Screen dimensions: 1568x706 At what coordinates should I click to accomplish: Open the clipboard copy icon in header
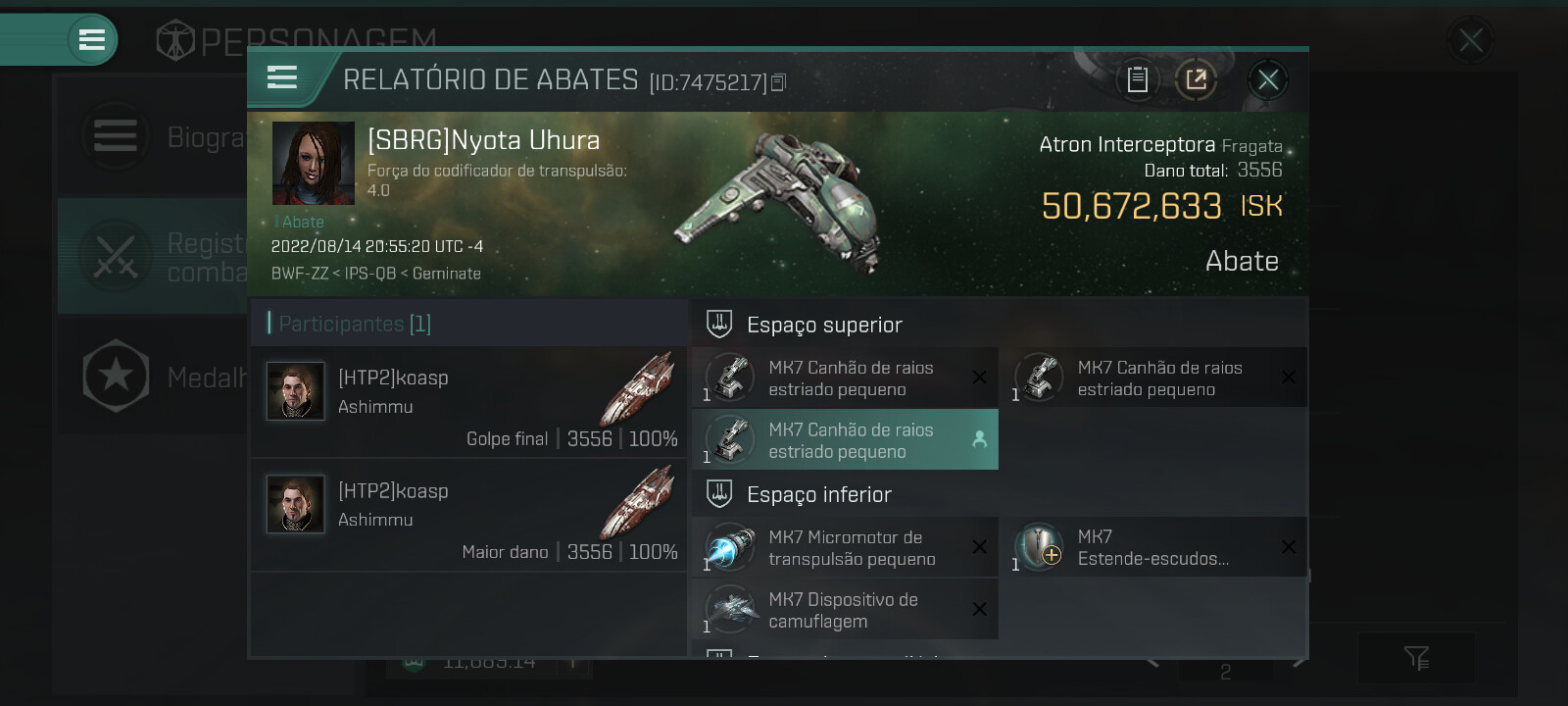coord(1137,79)
